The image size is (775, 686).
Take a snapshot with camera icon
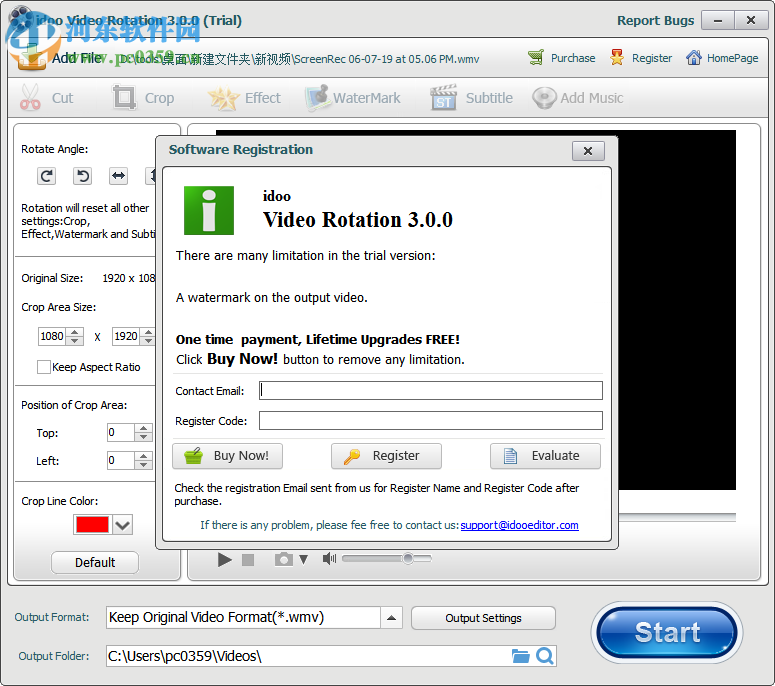[283, 559]
